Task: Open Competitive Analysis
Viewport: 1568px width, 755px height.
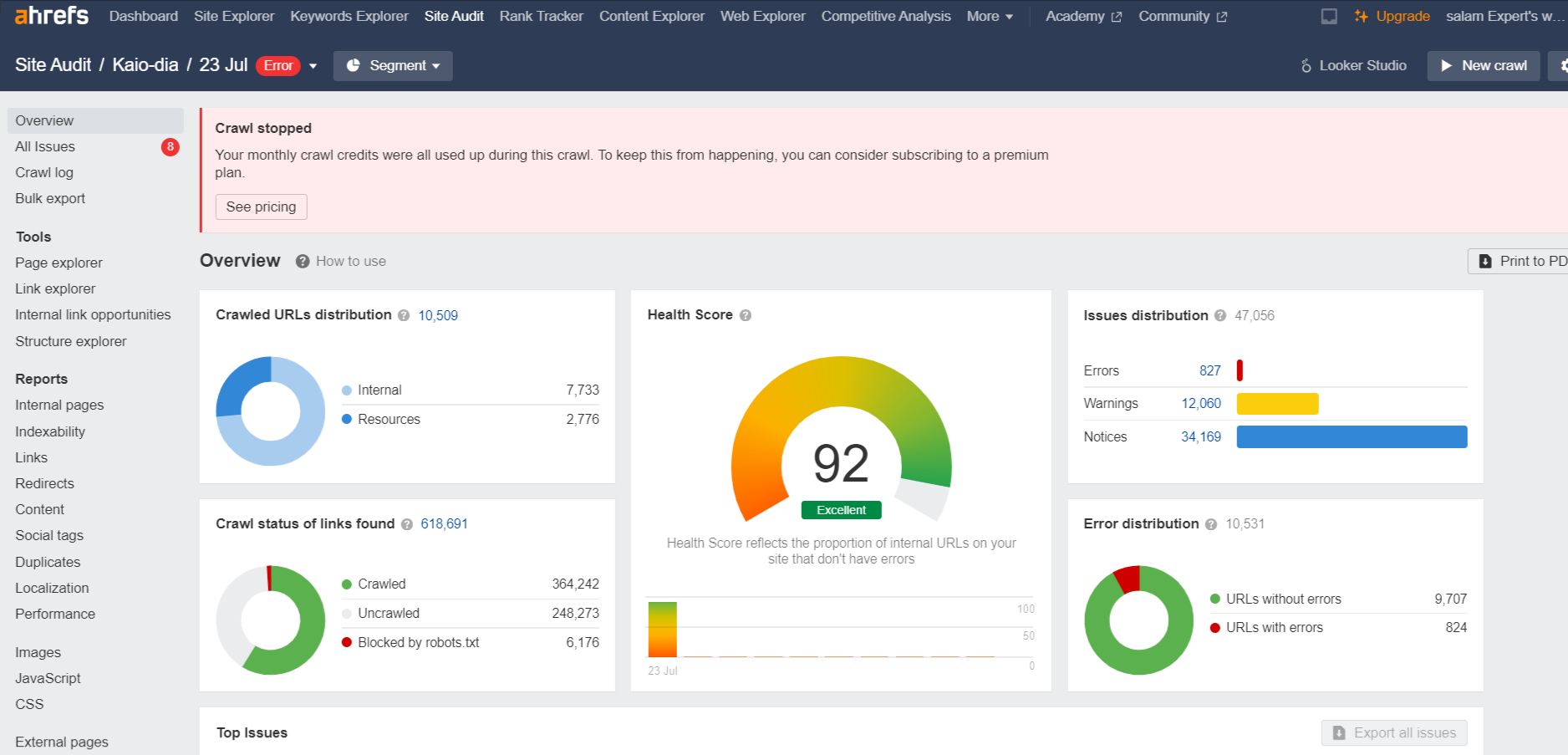Action: point(886,16)
